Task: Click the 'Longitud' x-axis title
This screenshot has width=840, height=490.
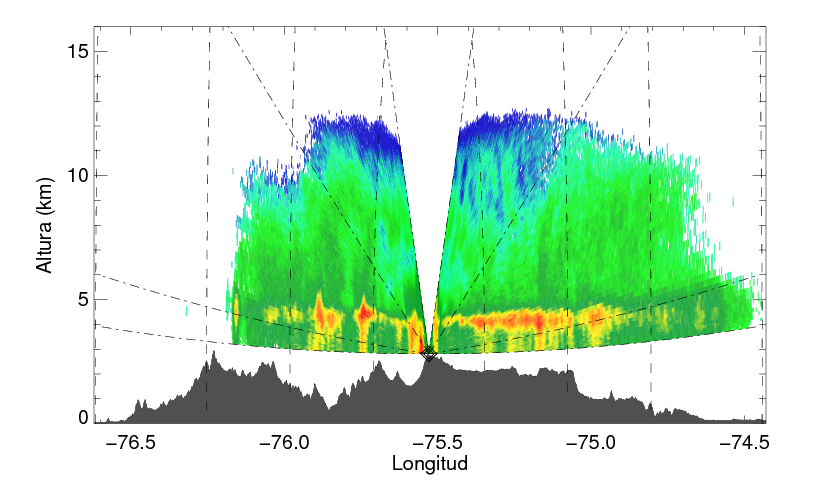Action: pos(430,463)
